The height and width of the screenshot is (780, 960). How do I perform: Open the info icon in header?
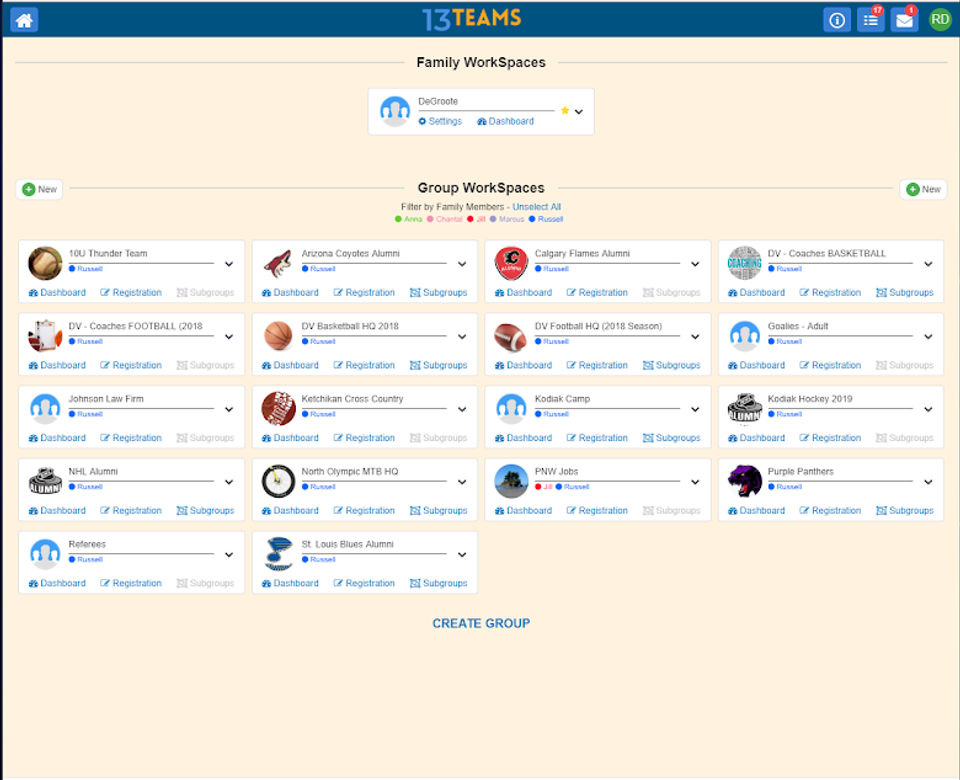836,20
